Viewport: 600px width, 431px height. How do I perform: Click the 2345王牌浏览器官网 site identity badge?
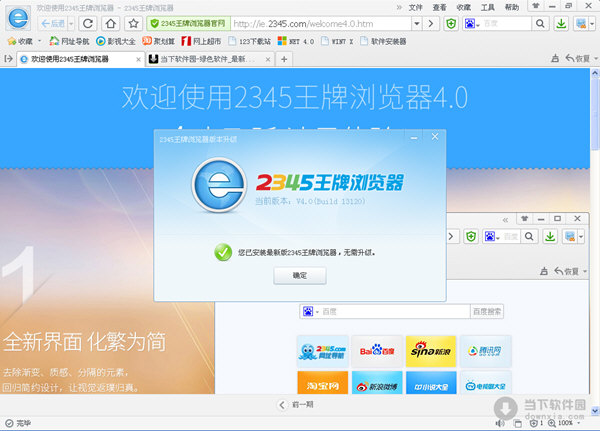(189, 24)
